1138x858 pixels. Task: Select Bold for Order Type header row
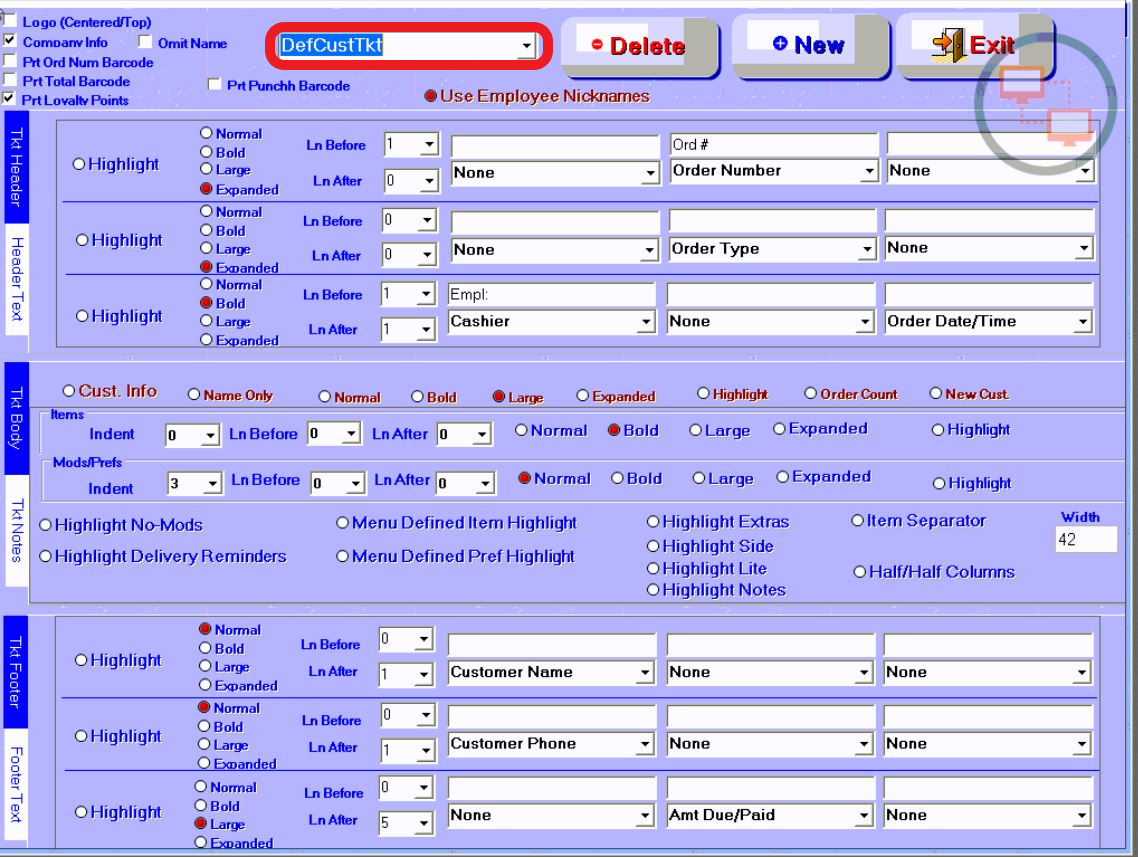point(206,231)
